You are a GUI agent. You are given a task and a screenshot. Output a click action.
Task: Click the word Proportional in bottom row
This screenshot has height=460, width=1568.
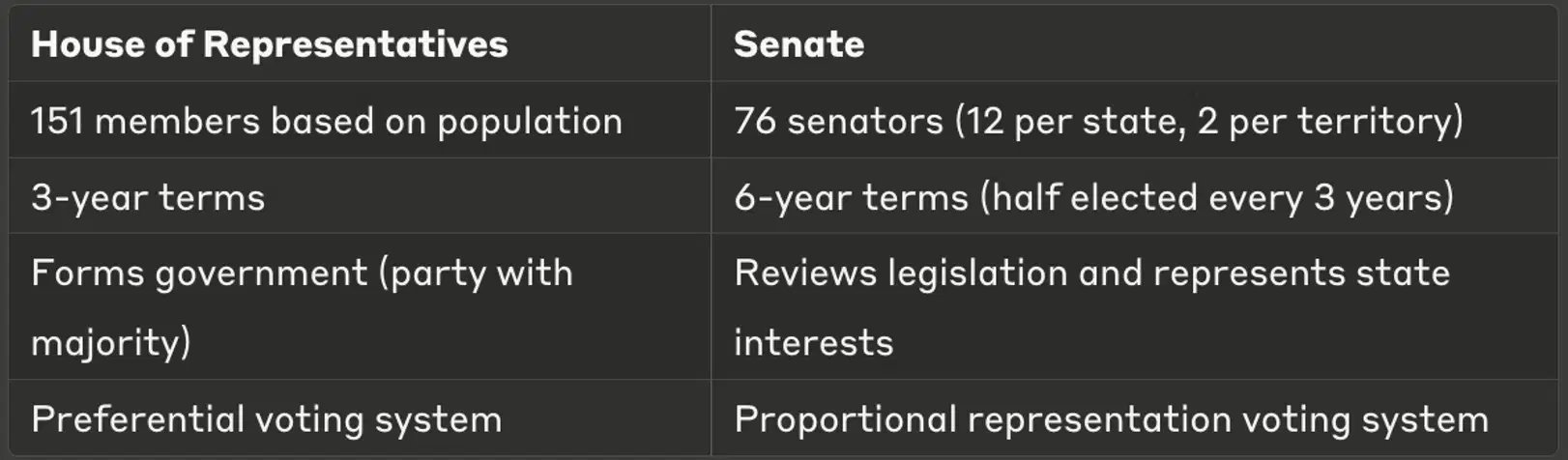coord(845,420)
